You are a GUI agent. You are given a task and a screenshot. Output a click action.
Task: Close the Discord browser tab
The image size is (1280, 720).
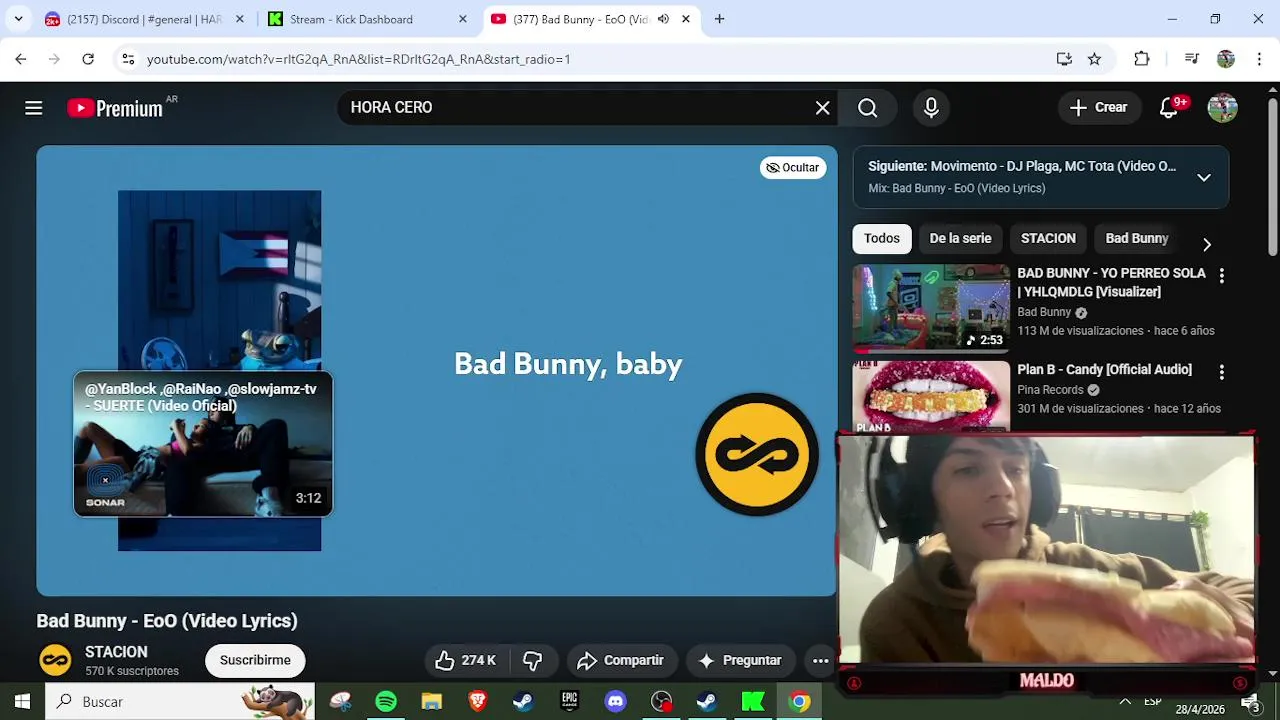(x=239, y=19)
